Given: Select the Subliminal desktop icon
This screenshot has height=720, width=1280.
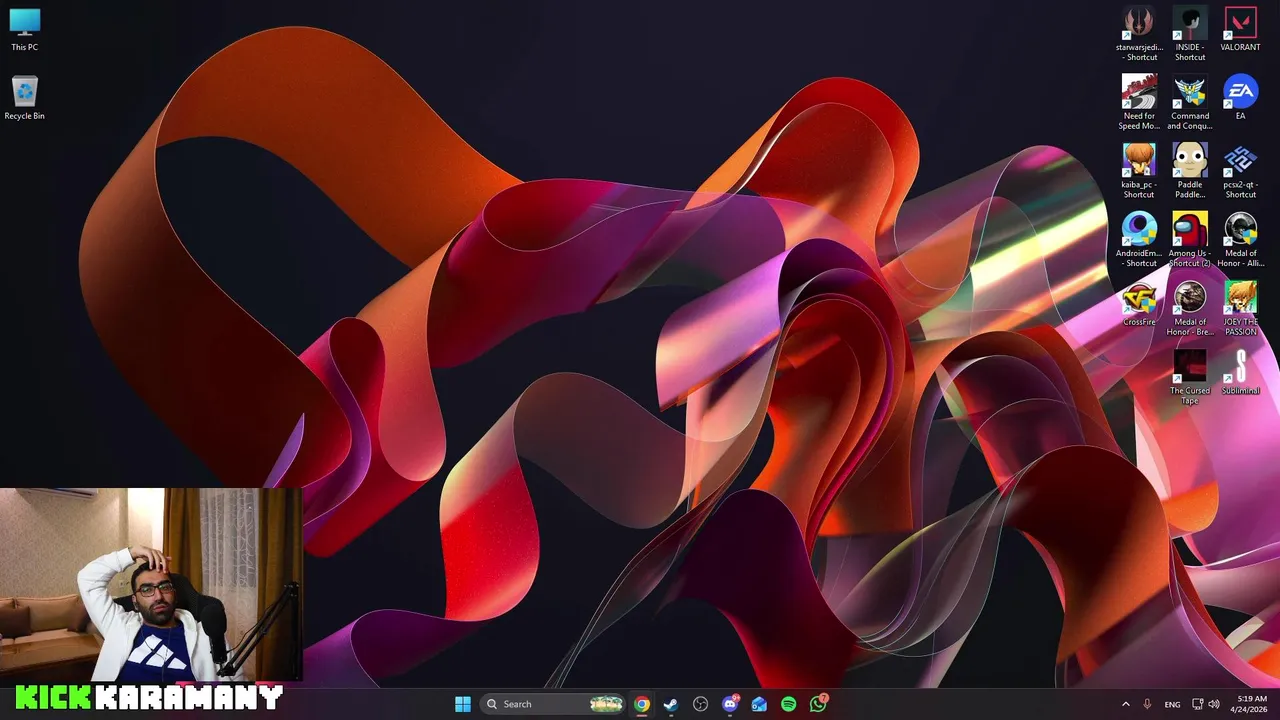Looking at the screenshot, I should (x=1241, y=373).
